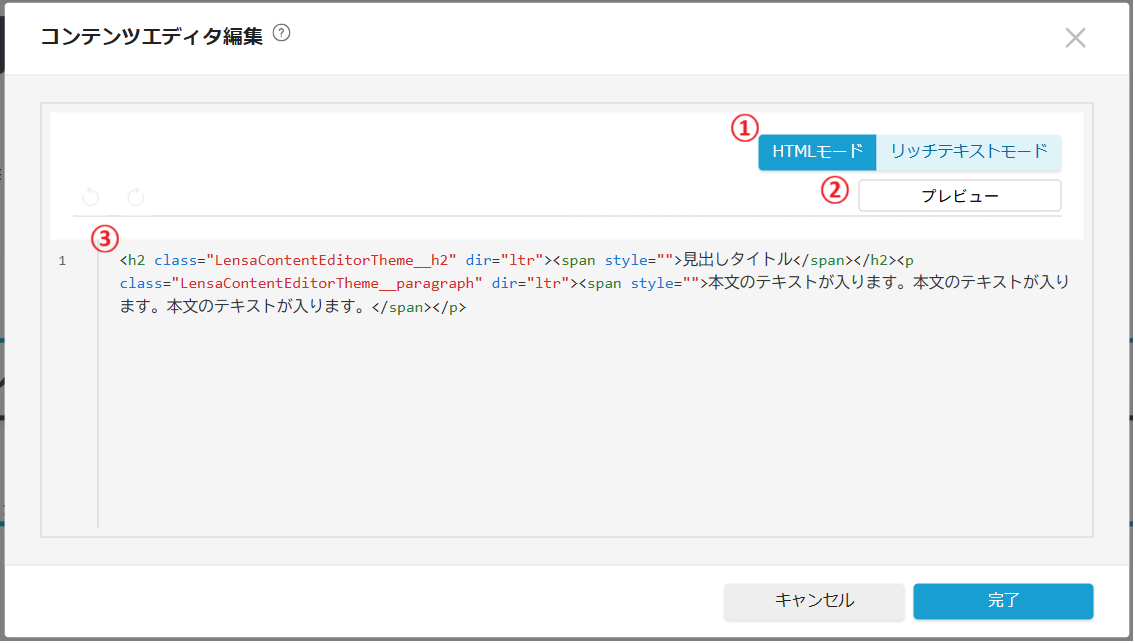Select line number 1 in the gutter

tap(62, 261)
